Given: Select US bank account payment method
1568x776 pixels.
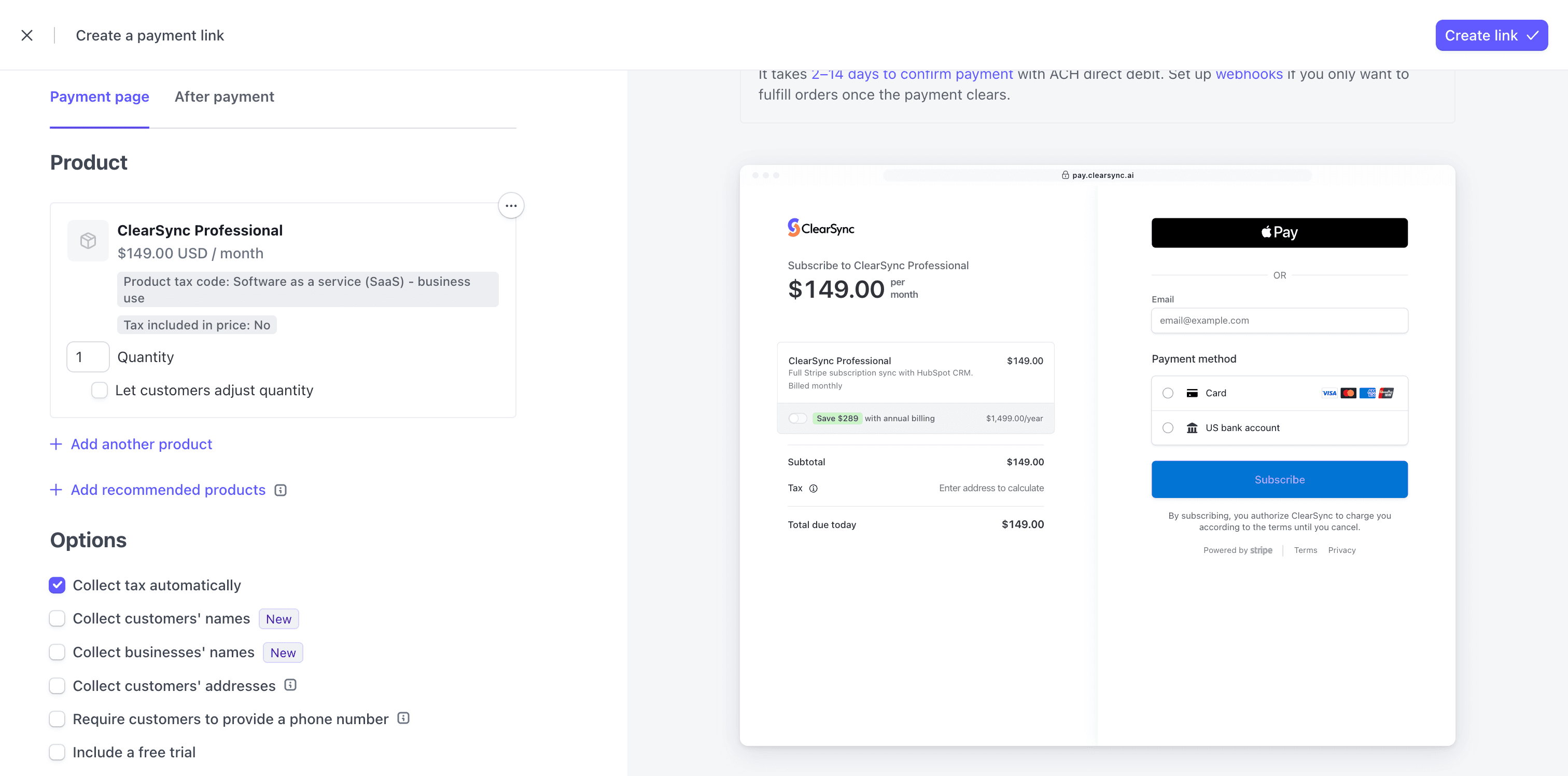Looking at the screenshot, I should pos(1168,427).
